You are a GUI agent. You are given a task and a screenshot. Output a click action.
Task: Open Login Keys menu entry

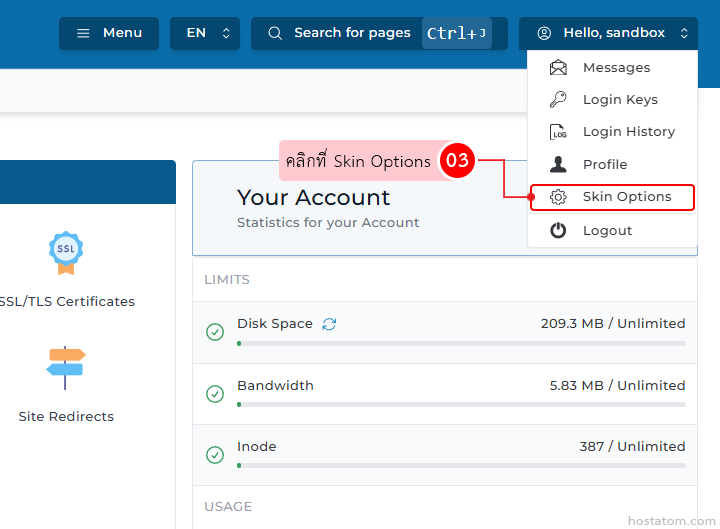click(x=612, y=100)
